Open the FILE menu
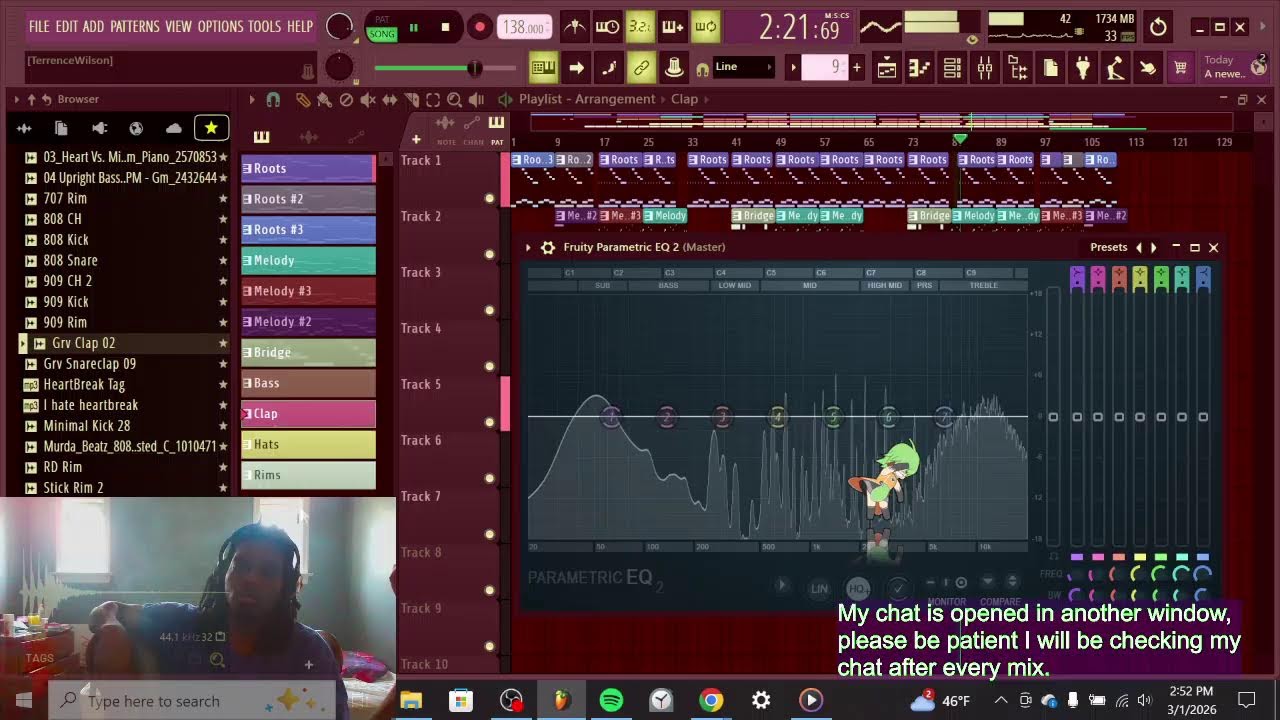 coord(39,26)
